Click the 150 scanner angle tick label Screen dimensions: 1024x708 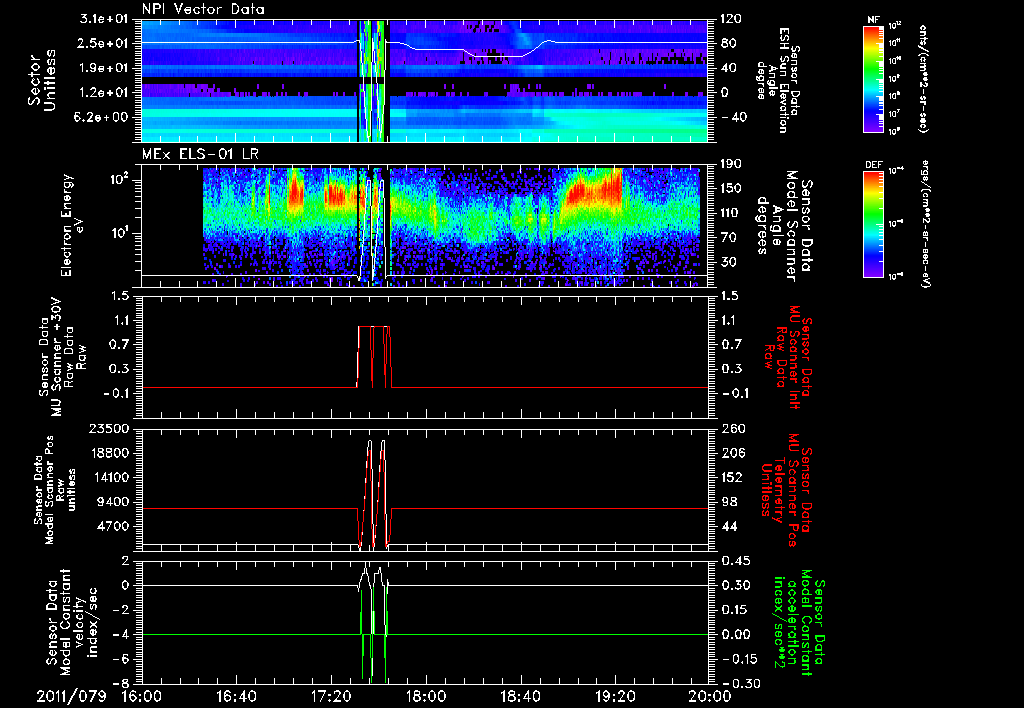[x=731, y=189]
